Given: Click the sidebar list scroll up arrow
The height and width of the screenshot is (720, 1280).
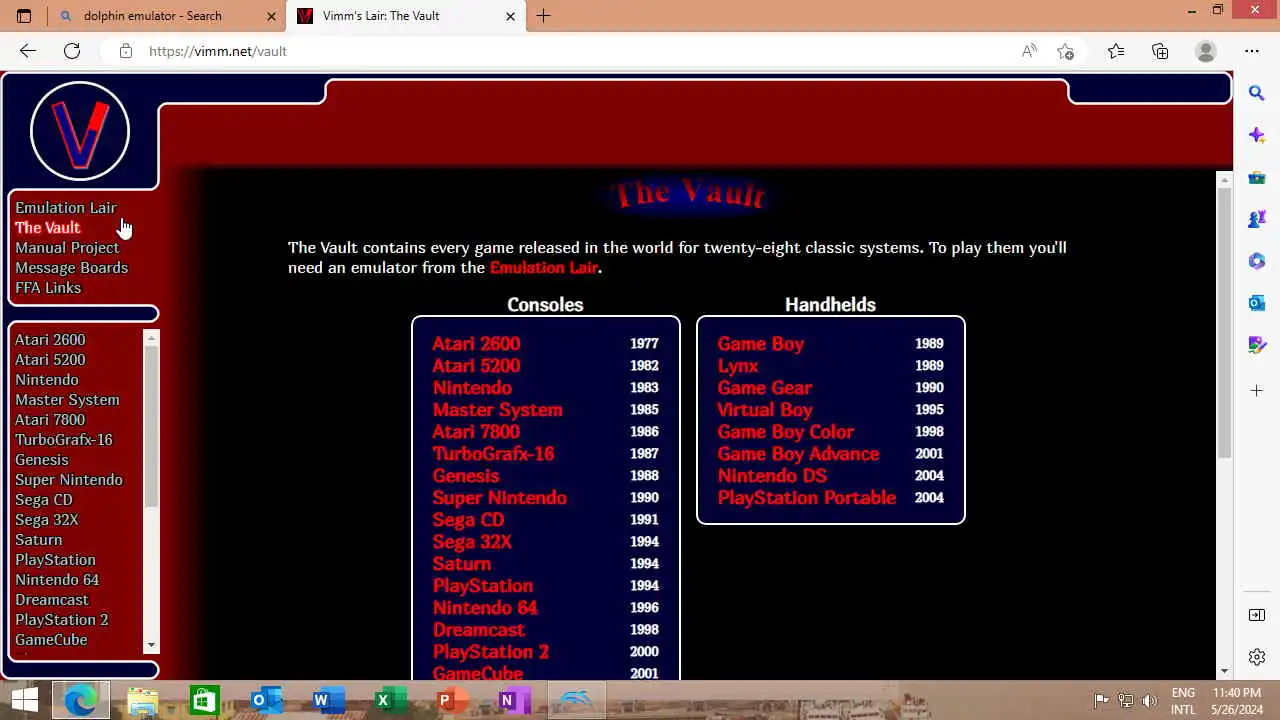Looking at the screenshot, I should pyautogui.click(x=151, y=338).
